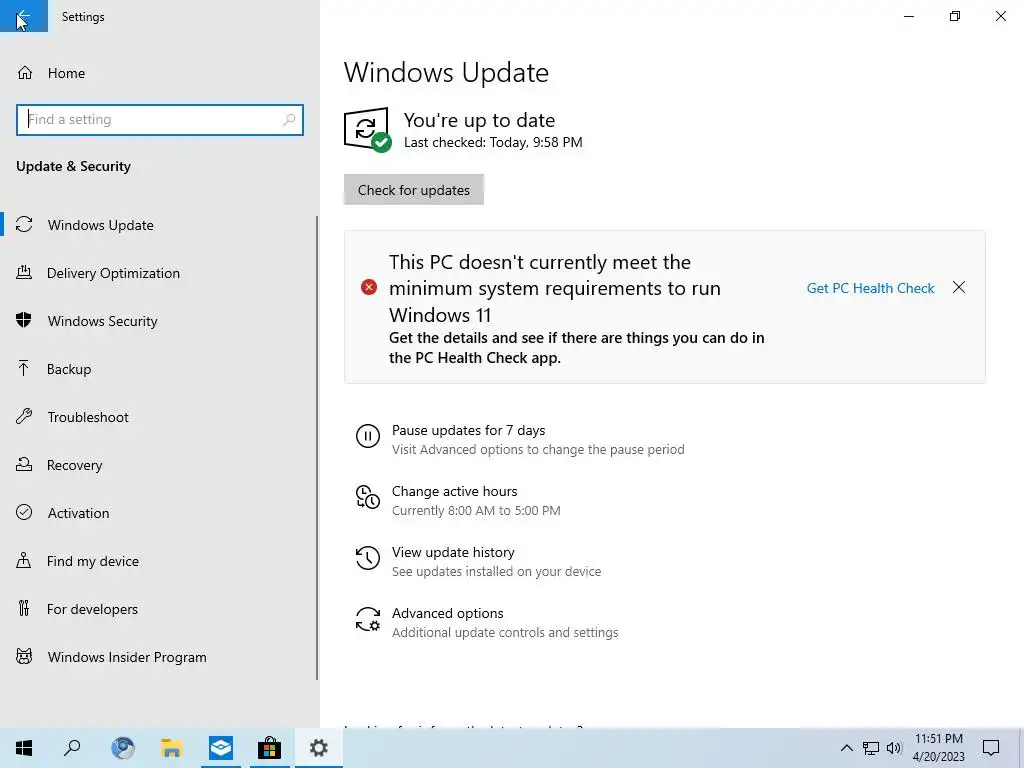
Task: Open the Troubleshoot section
Action: (x=88, y=417)
